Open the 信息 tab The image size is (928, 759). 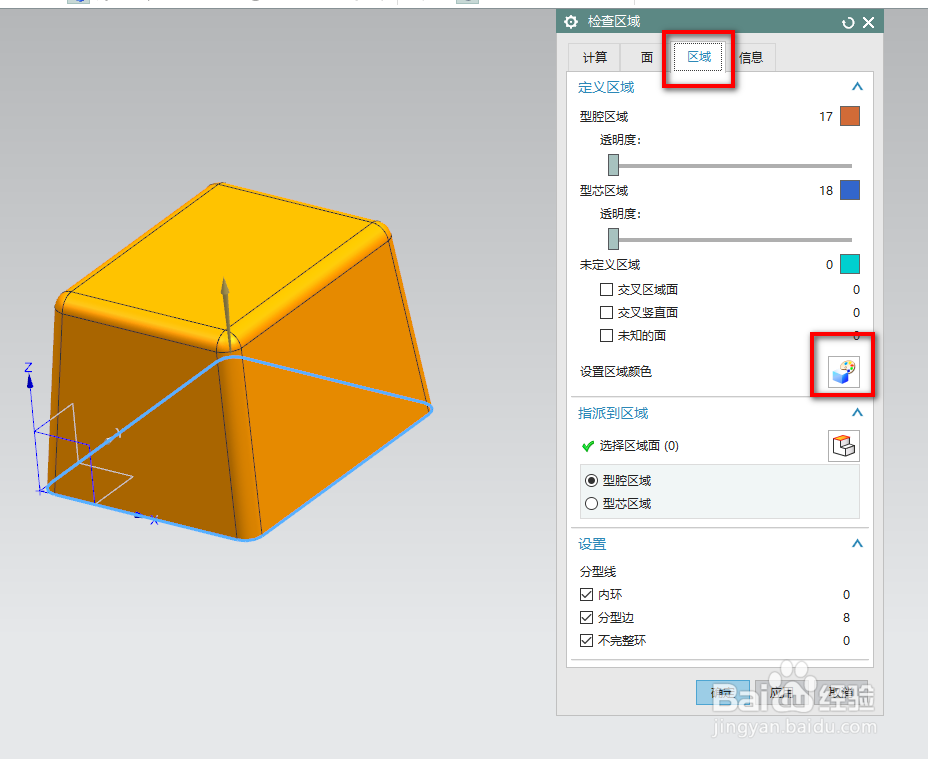(750, 57)
